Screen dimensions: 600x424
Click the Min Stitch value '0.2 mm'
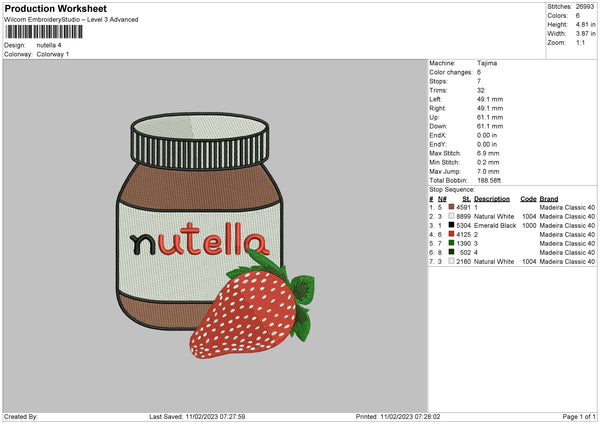pyautogui.click(x=488, y=162)
